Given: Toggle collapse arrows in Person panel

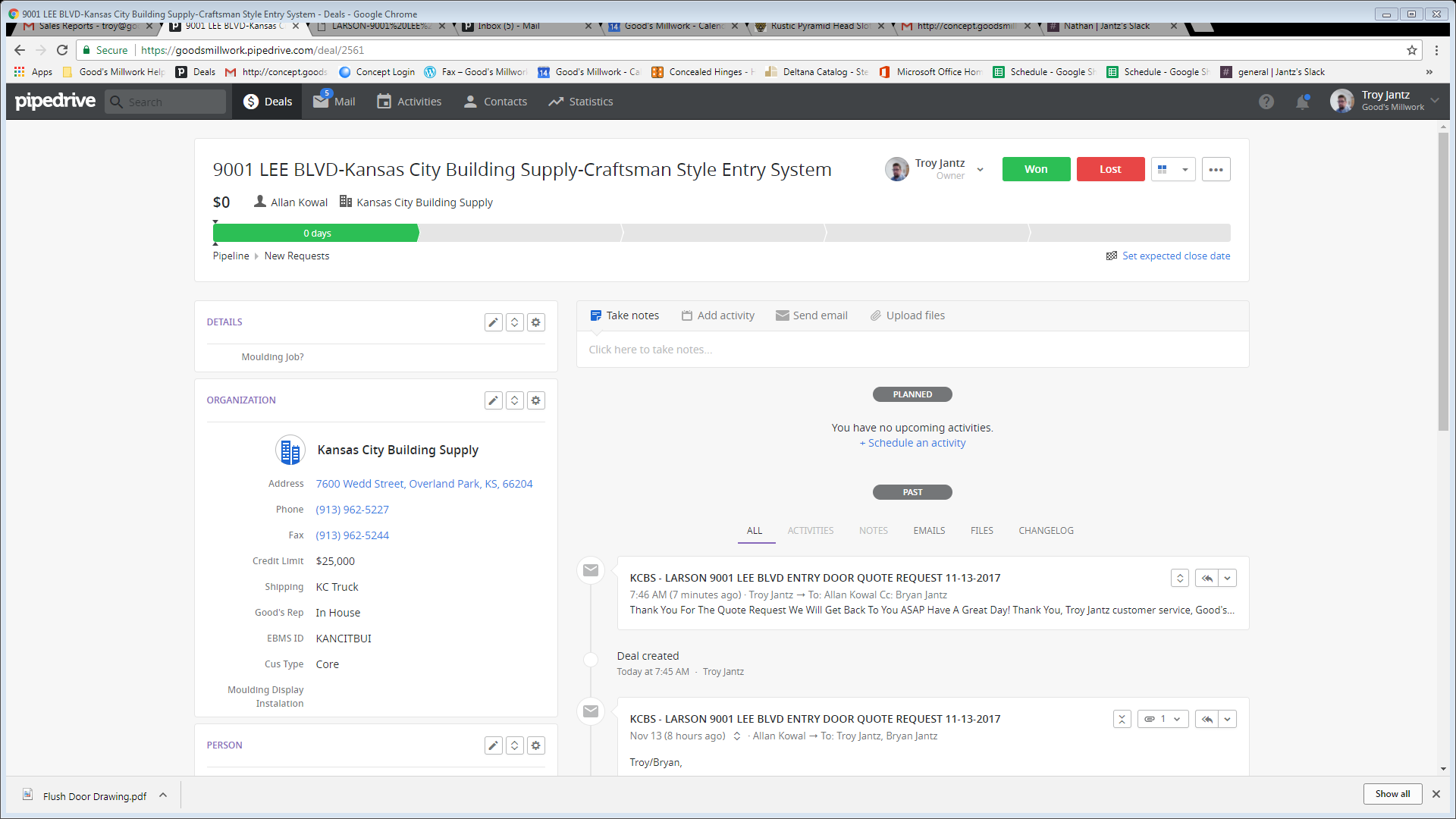Looking at the screenshot, I should coord(514,745).
